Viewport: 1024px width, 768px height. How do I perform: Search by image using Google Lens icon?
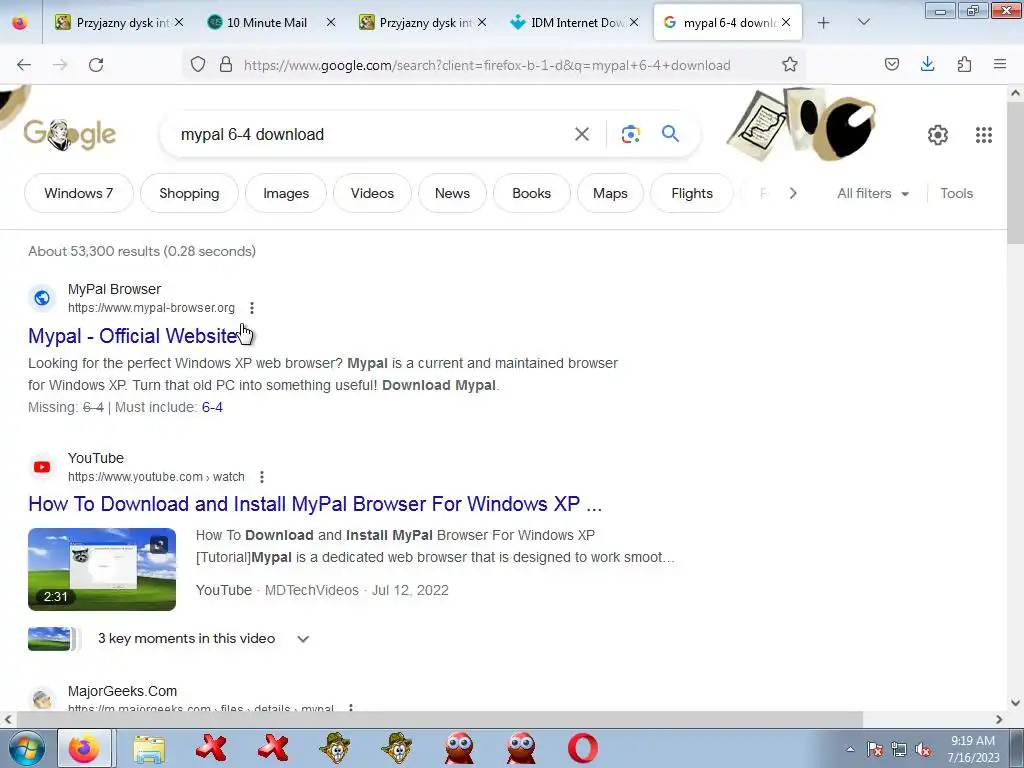(630, 135)
